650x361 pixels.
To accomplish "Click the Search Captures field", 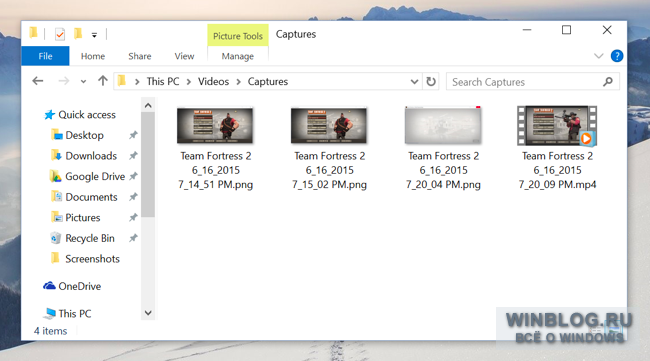I will [x=533, y=82].
